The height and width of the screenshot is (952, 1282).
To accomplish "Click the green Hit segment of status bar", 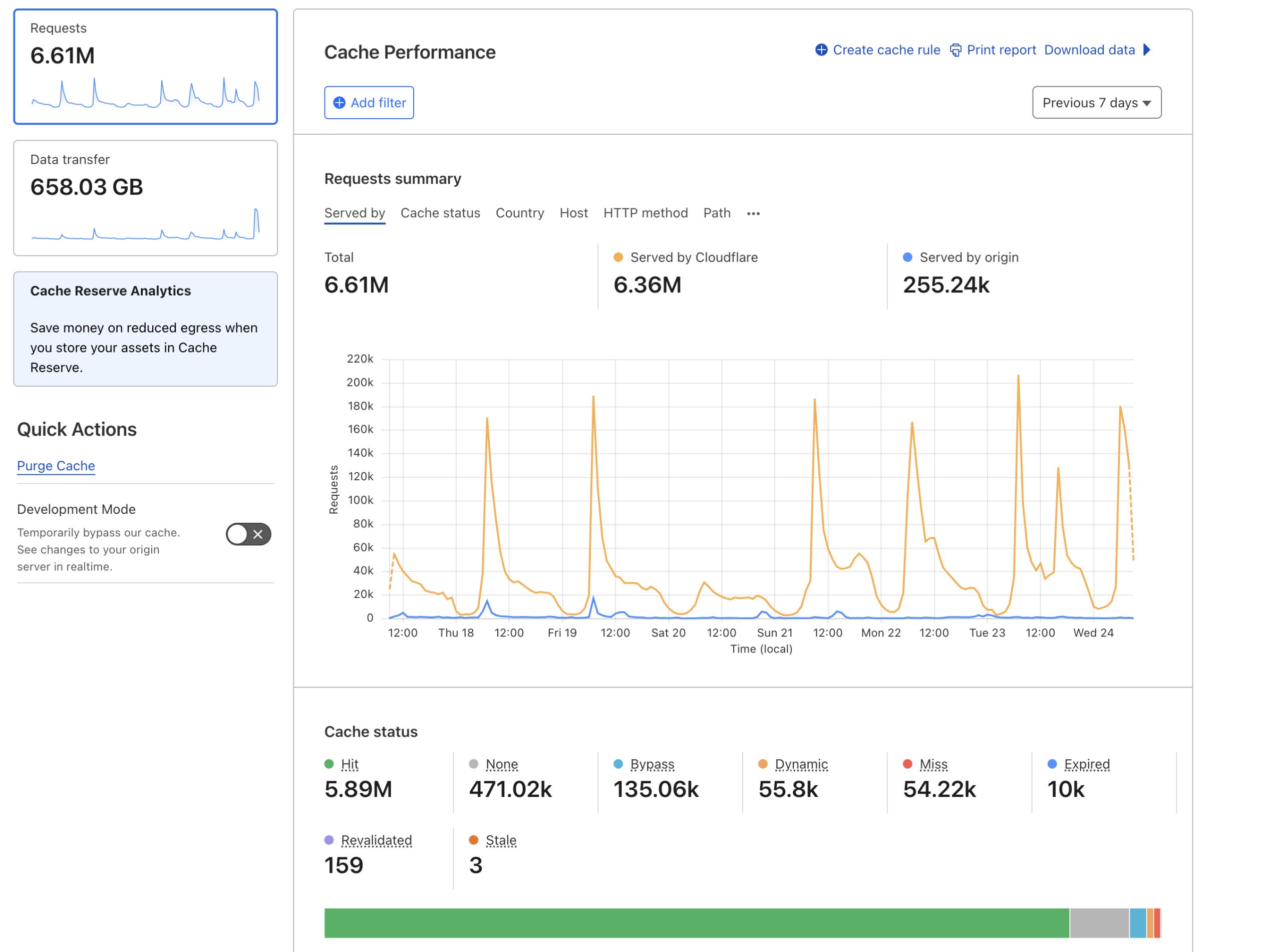I will pyautogui.click(x=697, y=923).
